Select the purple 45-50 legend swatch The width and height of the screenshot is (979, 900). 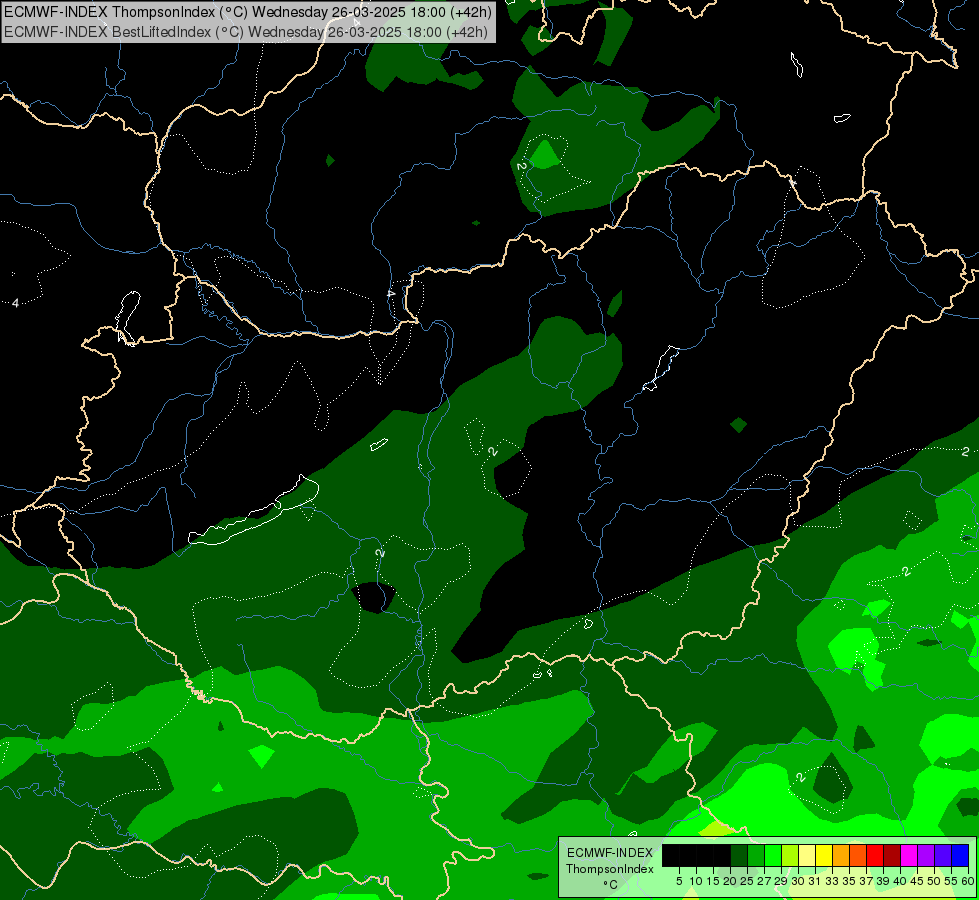tap(926, 855)
